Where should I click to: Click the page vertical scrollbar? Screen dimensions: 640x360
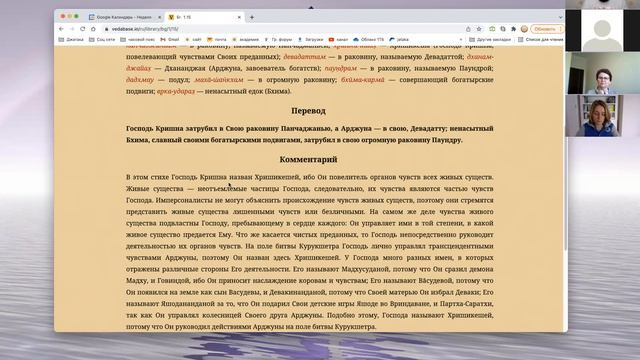[565, 188]
